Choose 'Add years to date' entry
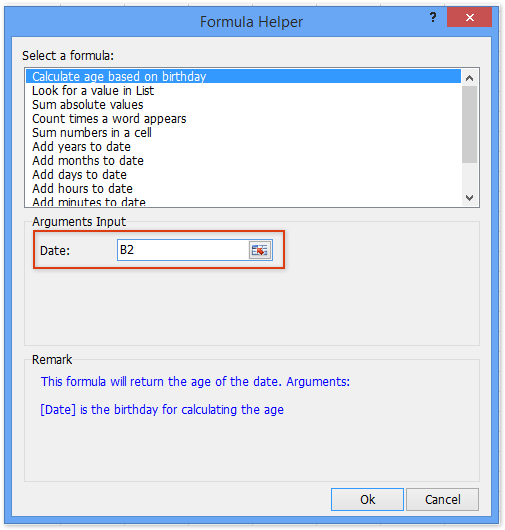This screenshot has height=530, width=505. coord(243,147)
